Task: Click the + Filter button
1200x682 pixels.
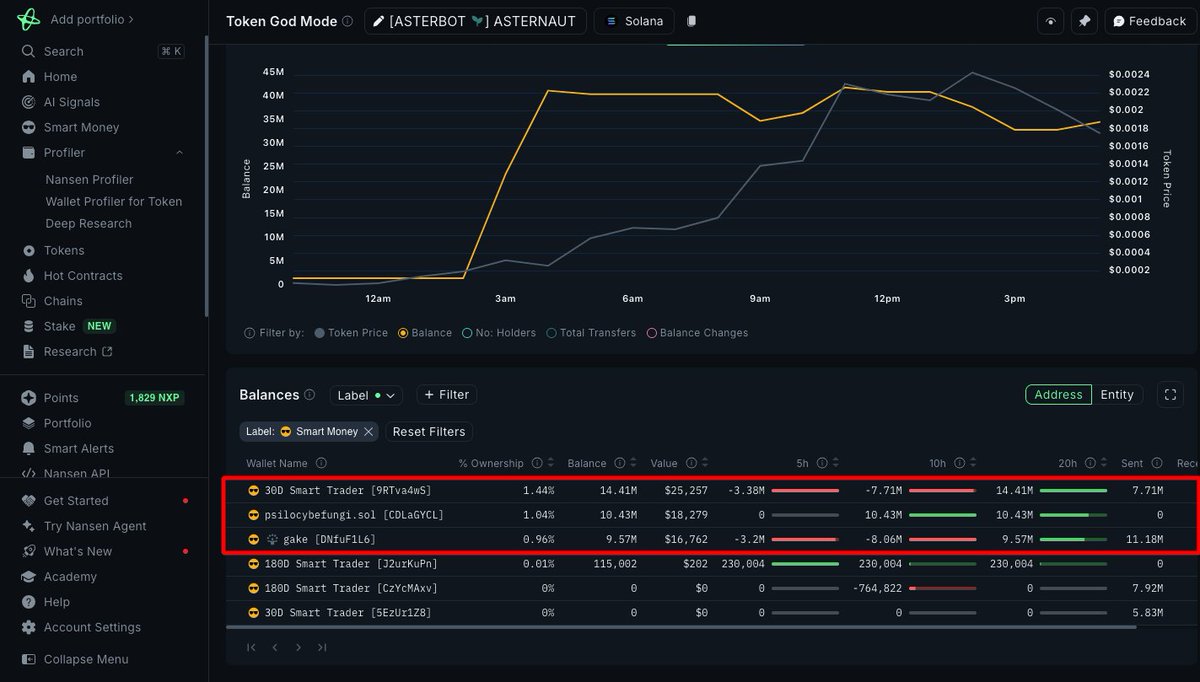Action: click(446, 395)
